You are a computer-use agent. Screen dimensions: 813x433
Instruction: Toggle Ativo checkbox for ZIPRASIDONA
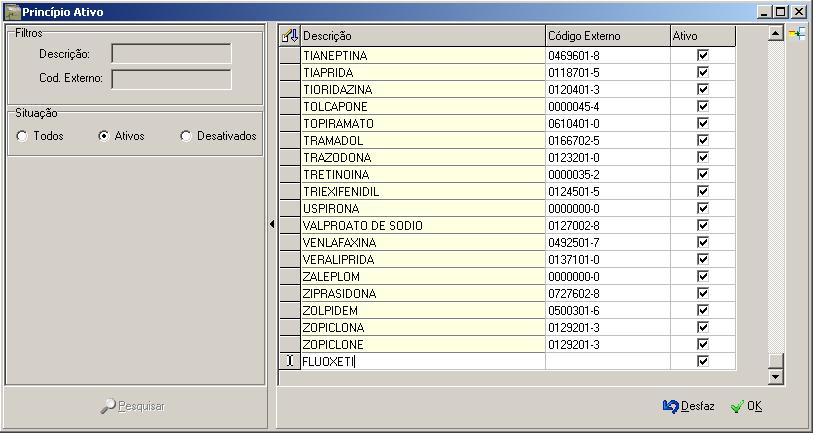tap(703, 294)
